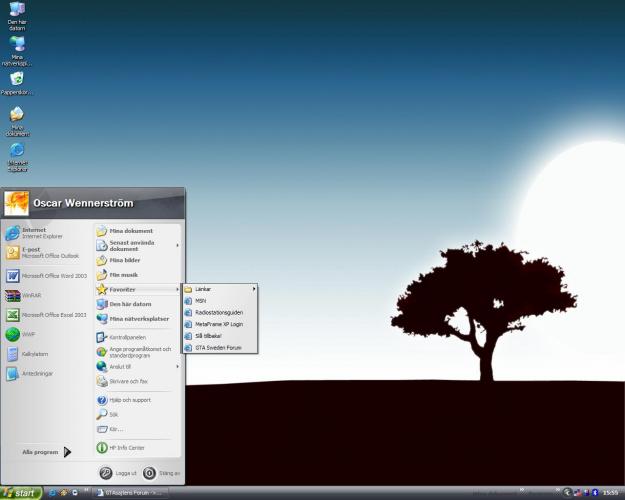Launch Microsoft Office Word 2003
The image size is (625, 500).
(50, 275)
